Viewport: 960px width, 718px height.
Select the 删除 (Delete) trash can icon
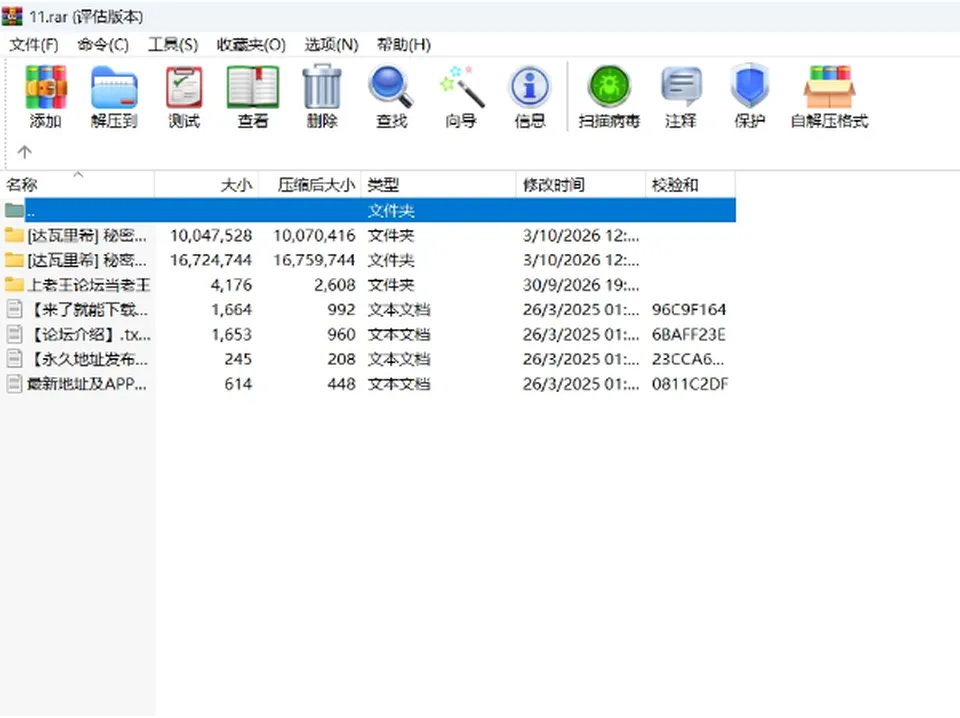click(x=322, y=88)
